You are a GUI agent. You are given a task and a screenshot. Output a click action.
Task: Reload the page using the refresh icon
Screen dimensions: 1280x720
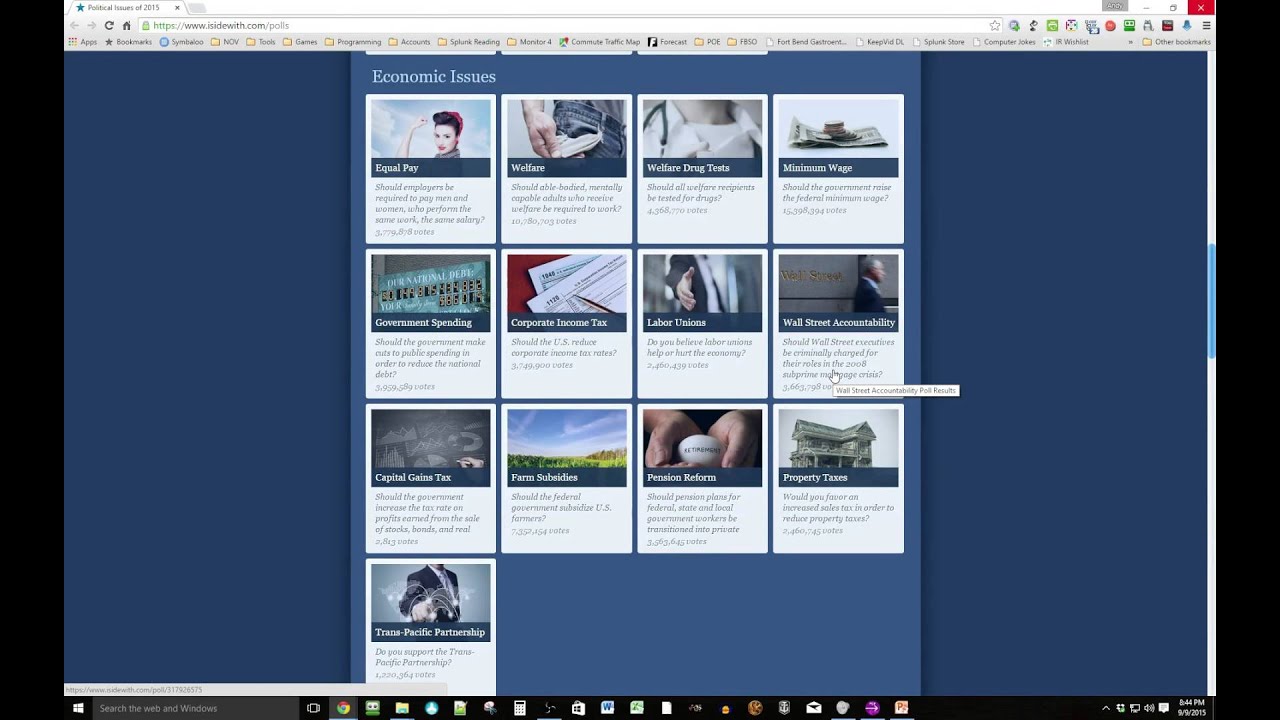[109, 25]
